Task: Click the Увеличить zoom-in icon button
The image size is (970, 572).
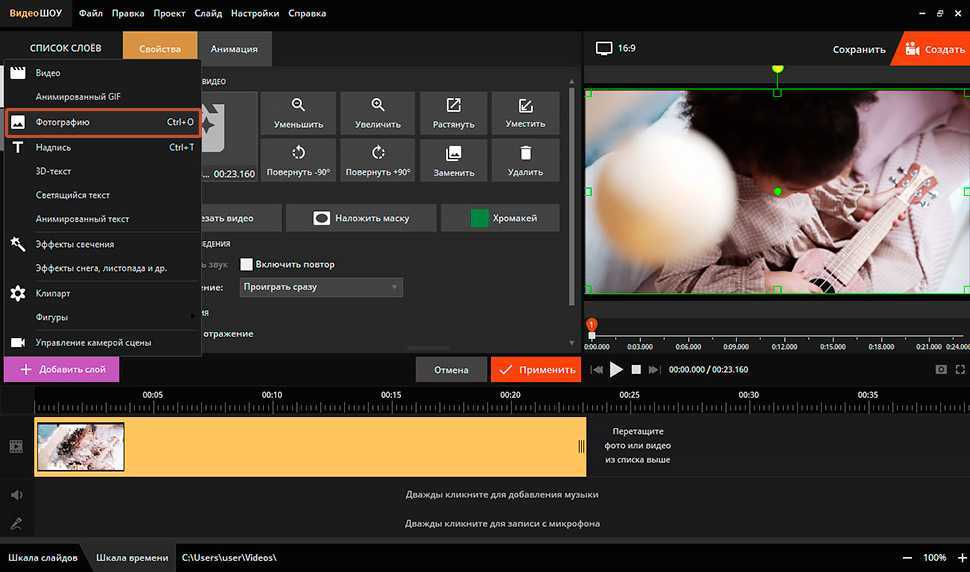Action: point(377,112)
